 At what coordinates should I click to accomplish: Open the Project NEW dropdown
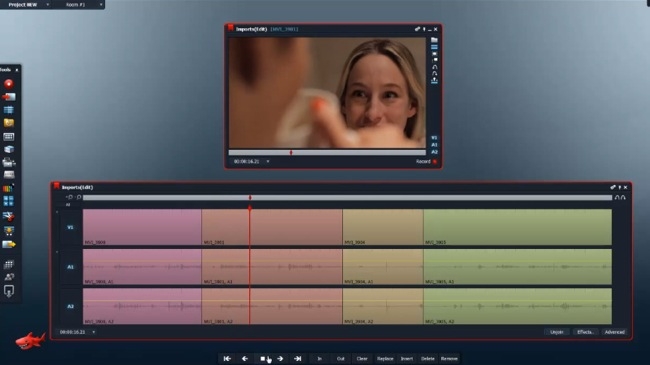pos(27,5)
